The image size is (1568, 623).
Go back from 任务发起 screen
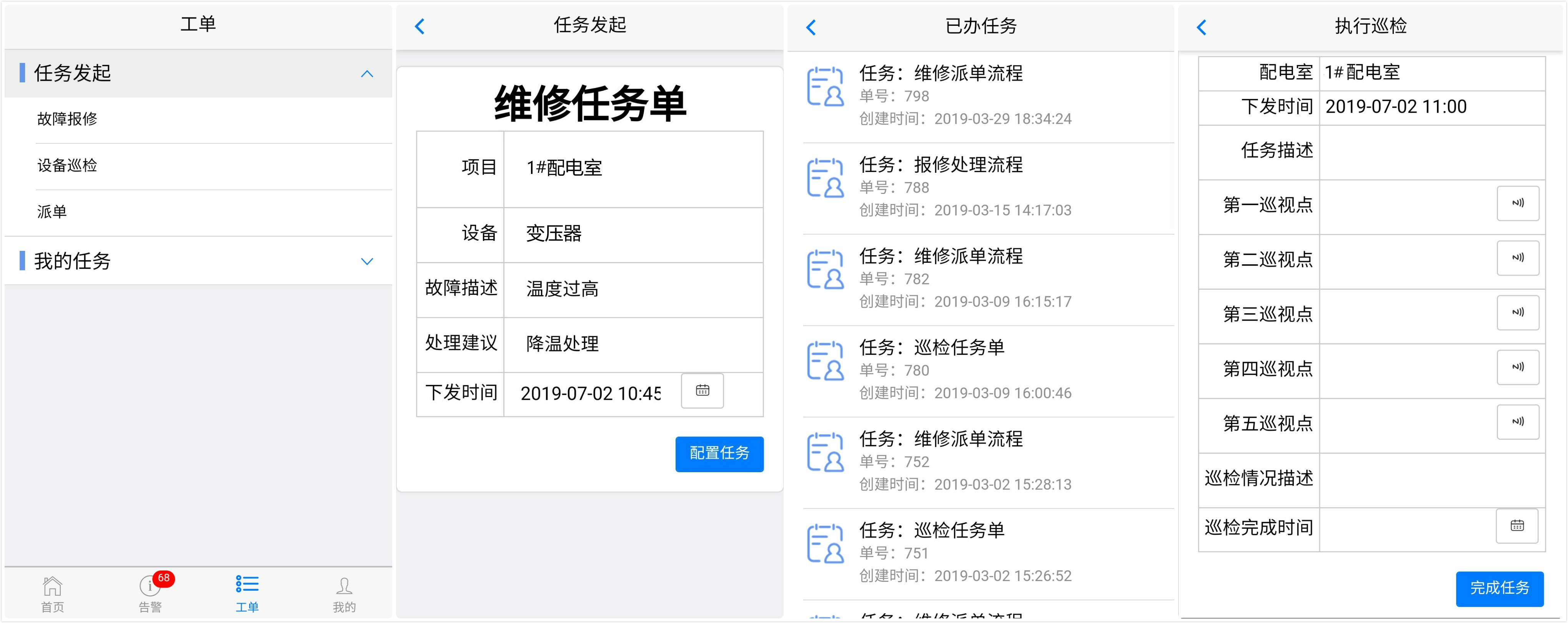419,26
